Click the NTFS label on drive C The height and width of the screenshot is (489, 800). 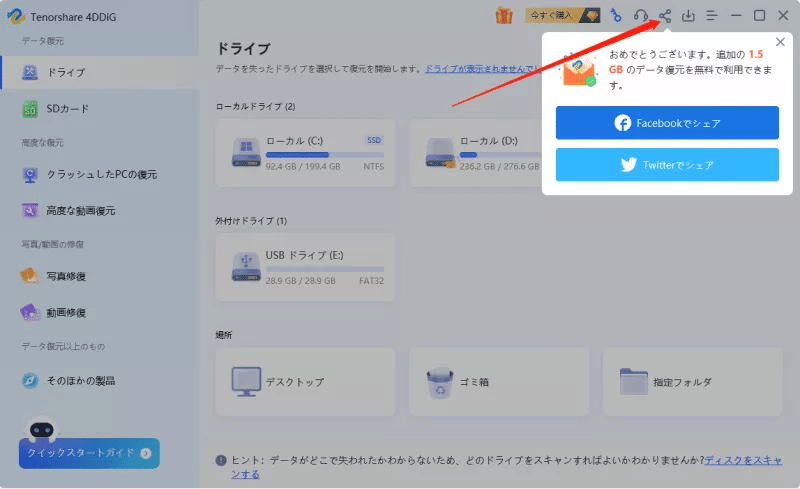tap(373, 166)
